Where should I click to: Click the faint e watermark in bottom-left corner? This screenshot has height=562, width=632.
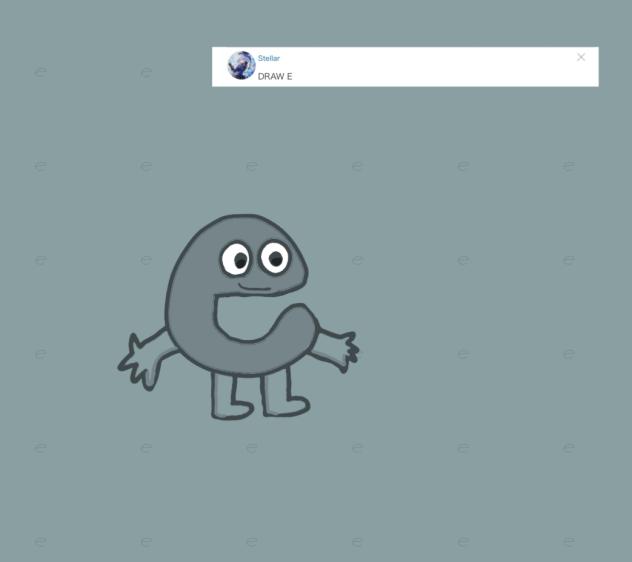[41, 542]
